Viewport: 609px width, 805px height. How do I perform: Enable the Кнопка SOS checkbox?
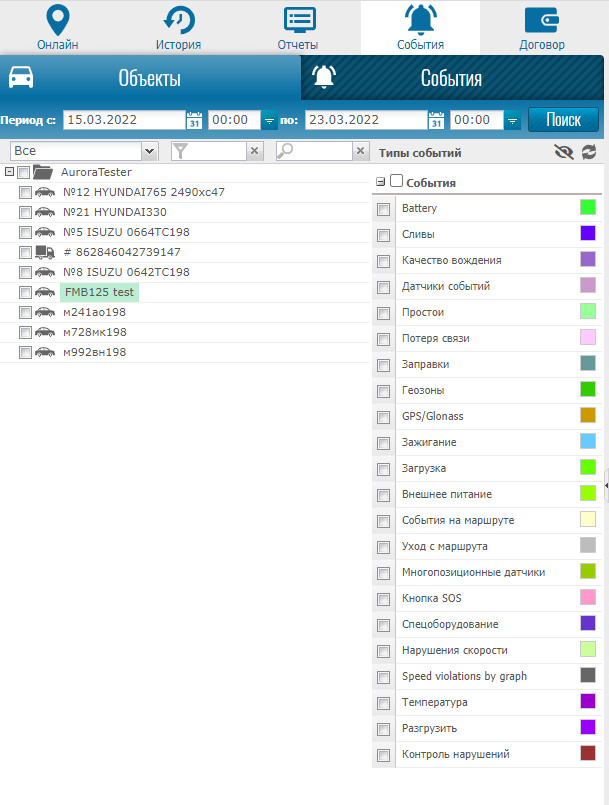coord(384,600)
